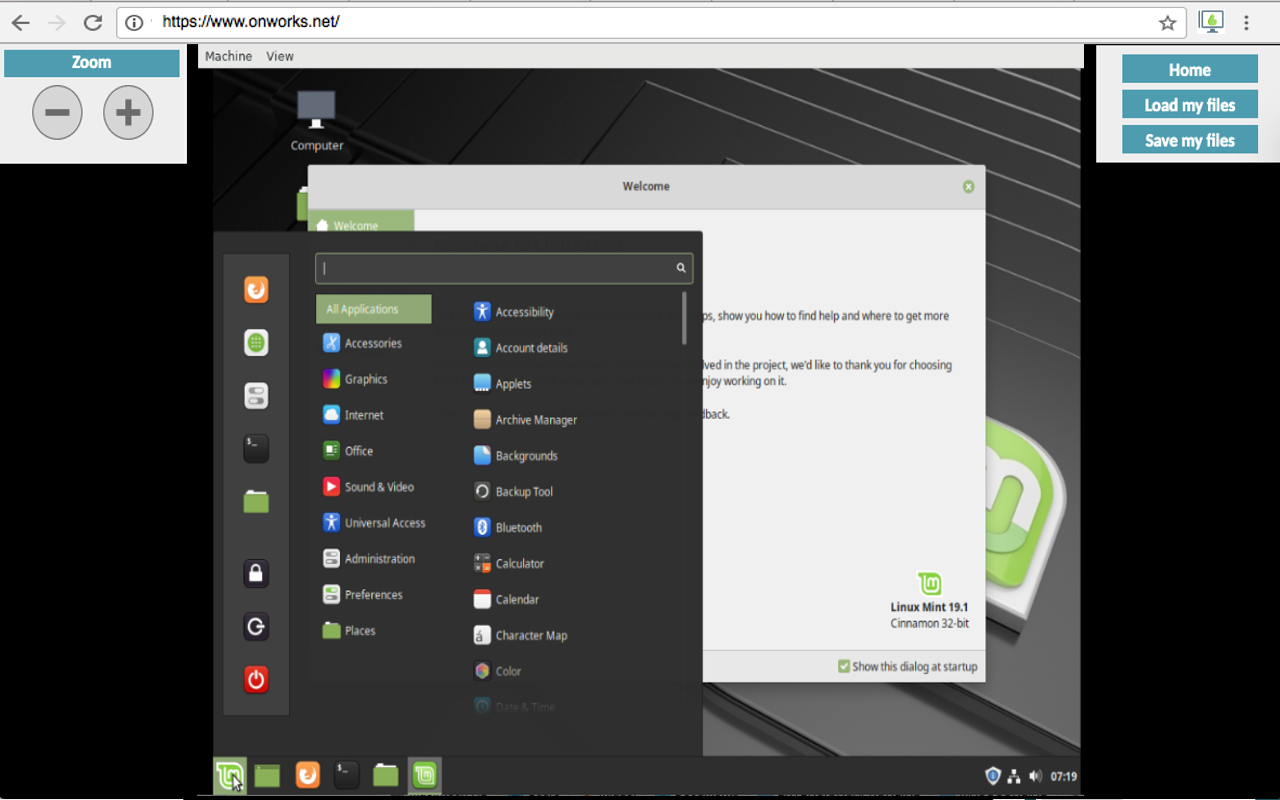This screenshot has width=1280, height=800.
Task: Select the All Applications category
Action: [374, 309]
